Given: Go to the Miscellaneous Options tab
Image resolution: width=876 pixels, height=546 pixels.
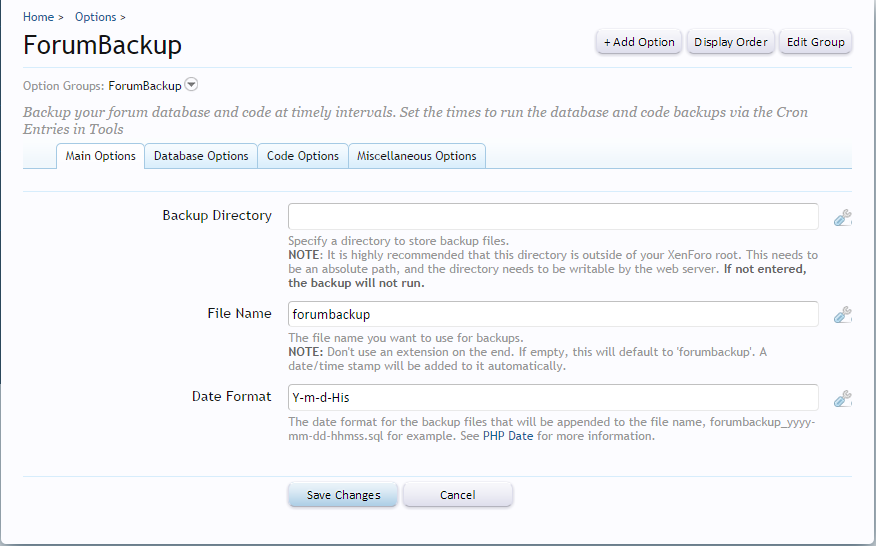Looking at the screenshot, I should click(x=417, y=156).
